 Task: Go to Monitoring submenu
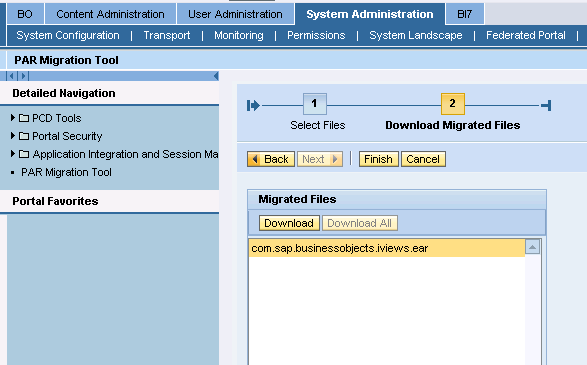pyautogui.click(x=239, y=35)
